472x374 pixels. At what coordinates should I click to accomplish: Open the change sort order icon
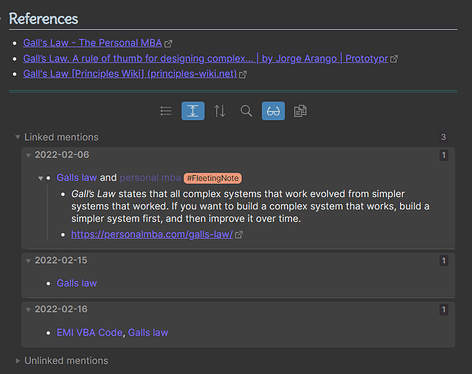tap(220, 111)
